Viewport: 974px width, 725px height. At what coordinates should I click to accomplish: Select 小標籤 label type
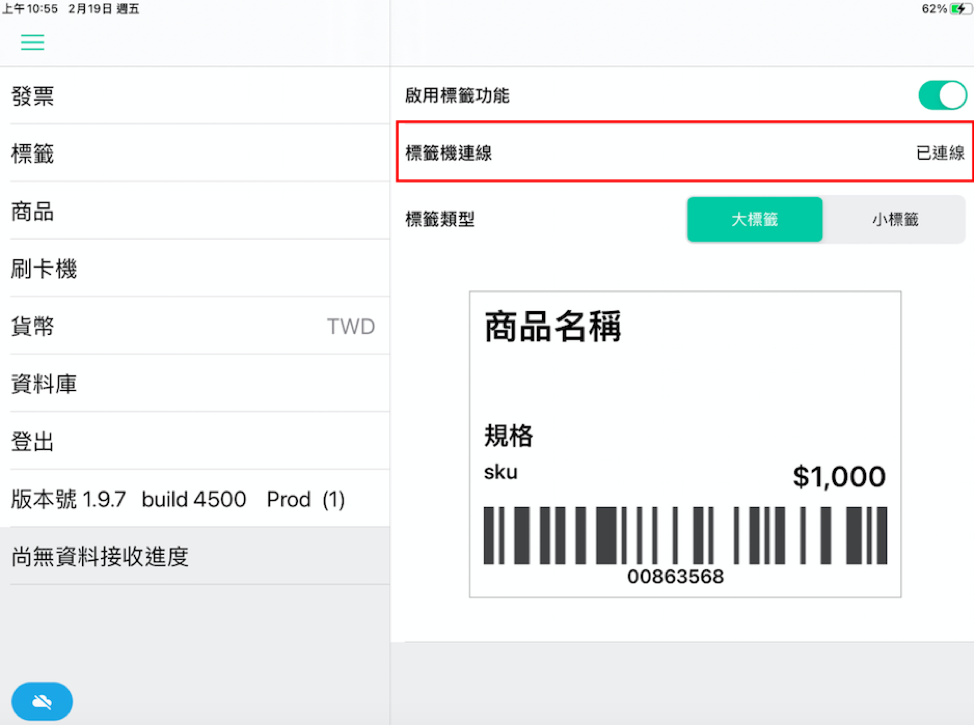coord(894,219)
